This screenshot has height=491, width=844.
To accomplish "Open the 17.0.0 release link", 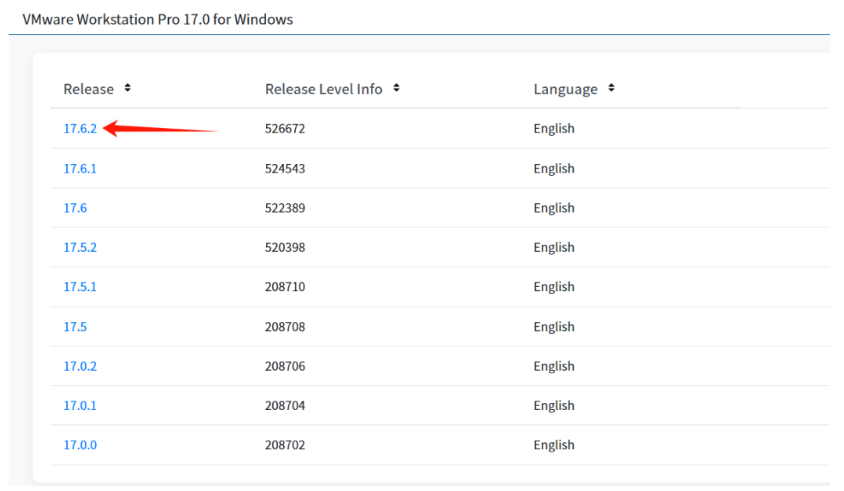I will tap(80, 445).
